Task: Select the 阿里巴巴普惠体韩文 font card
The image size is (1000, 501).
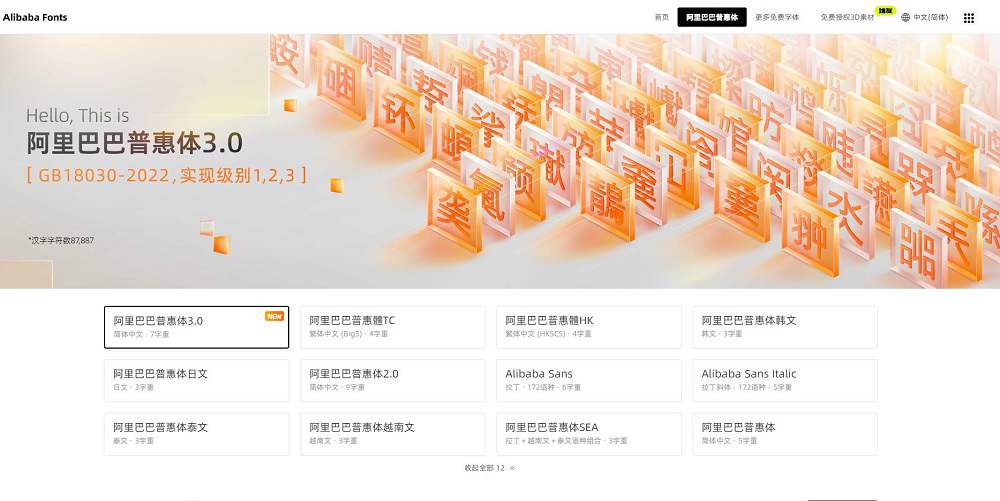Action: (x=784, y=327)
